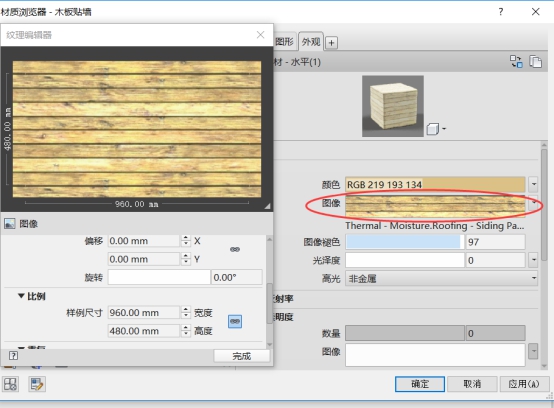Image resolution: width=554 pixels, height=408 pixels.
Task: Adjust the 图像褪色 slider
Action: click(x=405, y=242)
